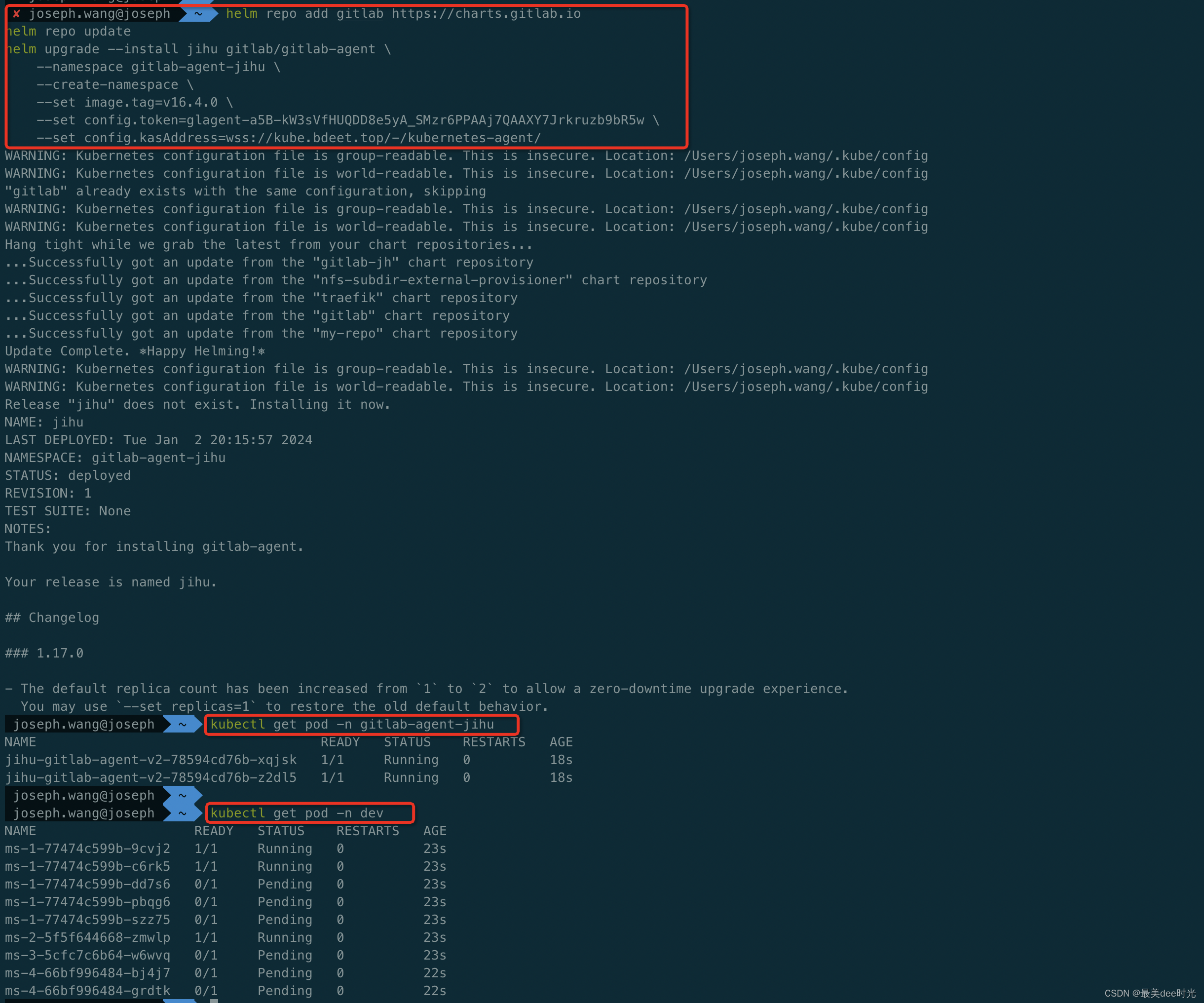Click pod name jihu-gitlab-agent-v2-78594cd76b-z2dl5
1204x1003 pixels.
point(151,778)
